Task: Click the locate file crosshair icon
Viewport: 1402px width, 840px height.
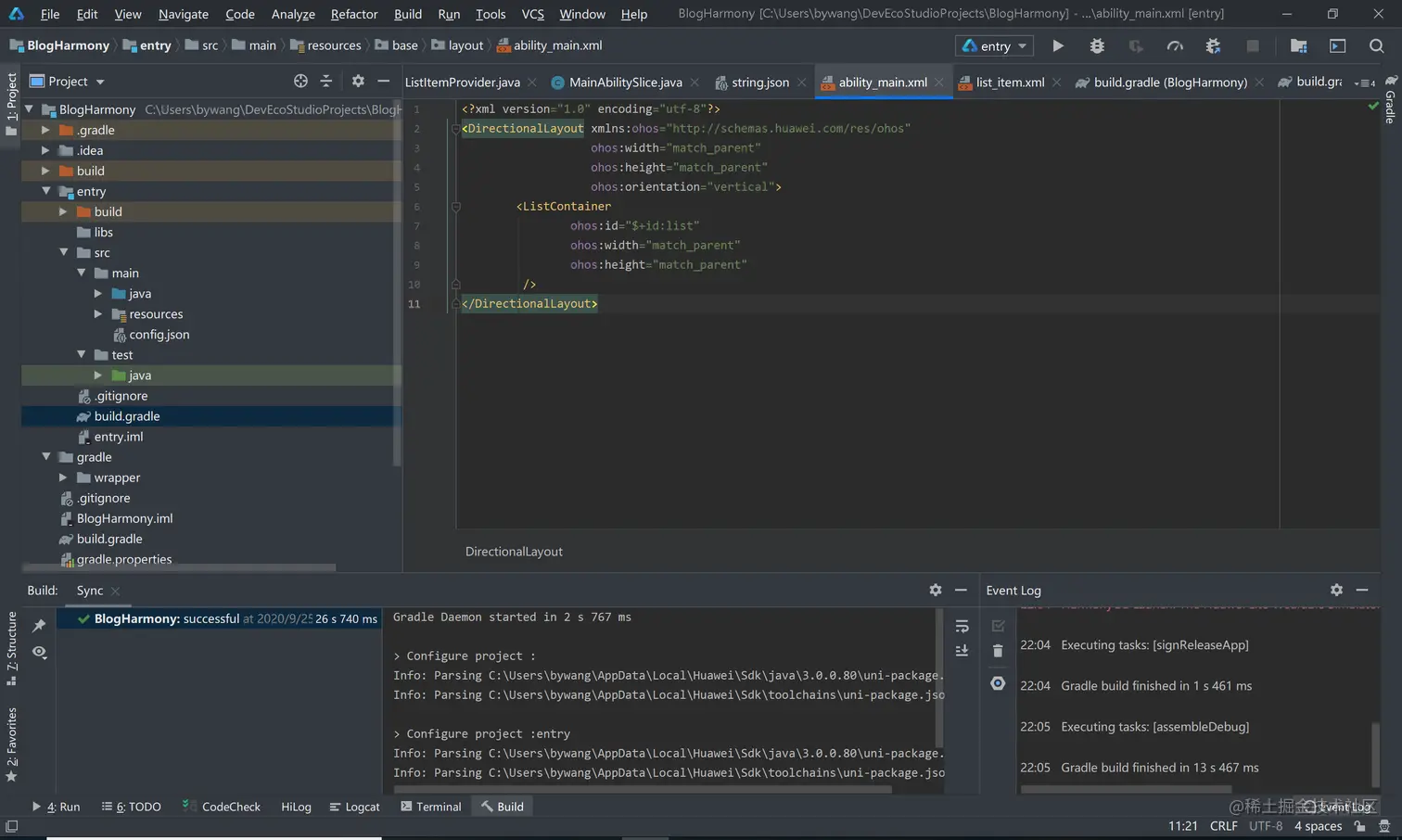Action: point(300,82)
